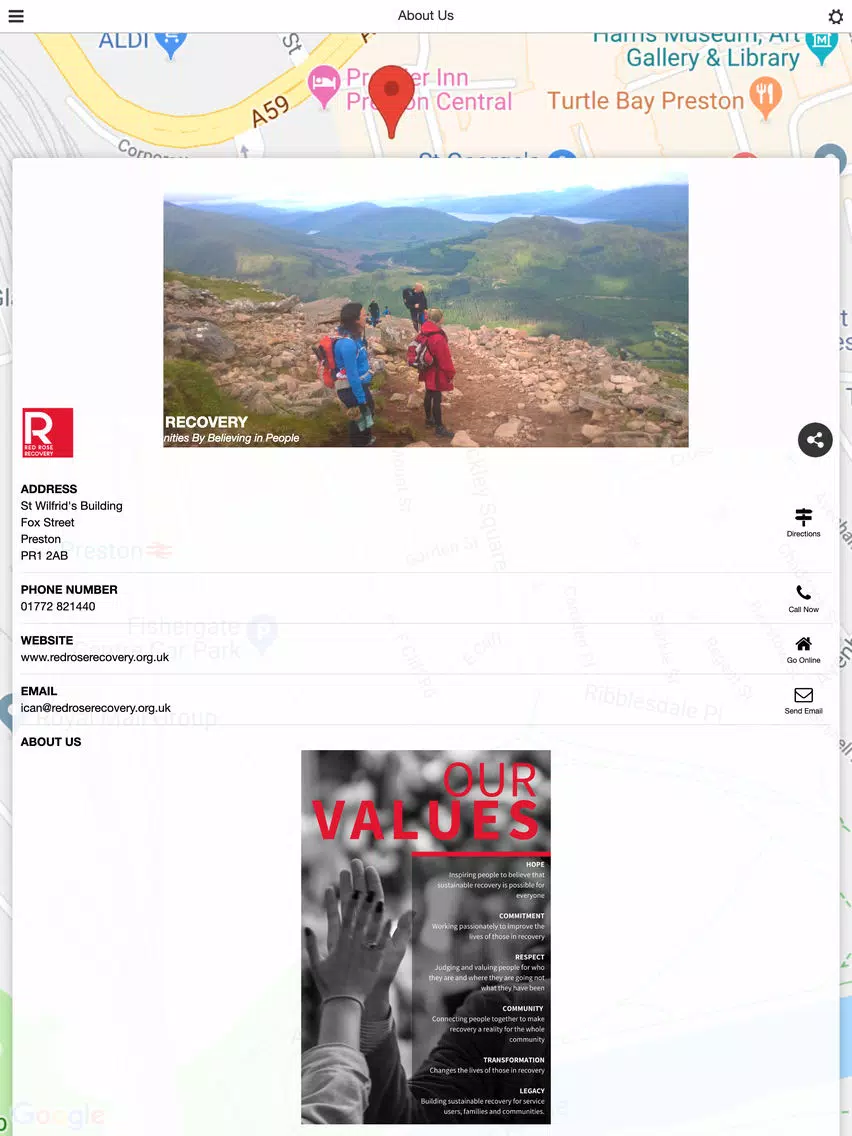Click the ADDRESS heading
Viewport: 852px width, 1136px height.
pyautogui.click(x=49, y=489)
